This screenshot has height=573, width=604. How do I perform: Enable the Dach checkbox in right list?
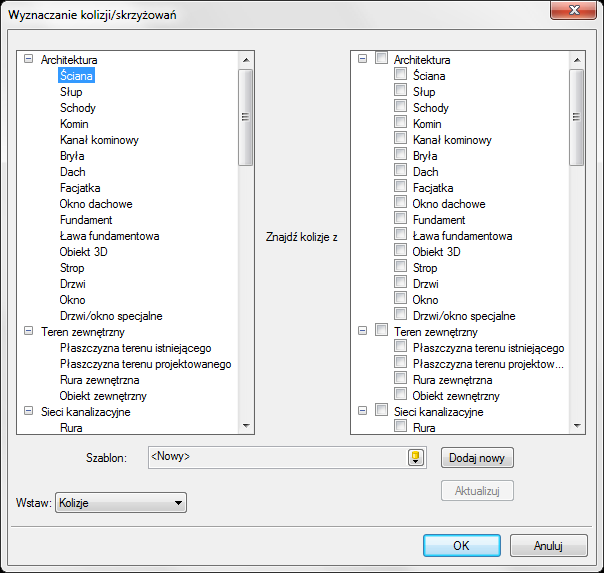pos(401,169)
